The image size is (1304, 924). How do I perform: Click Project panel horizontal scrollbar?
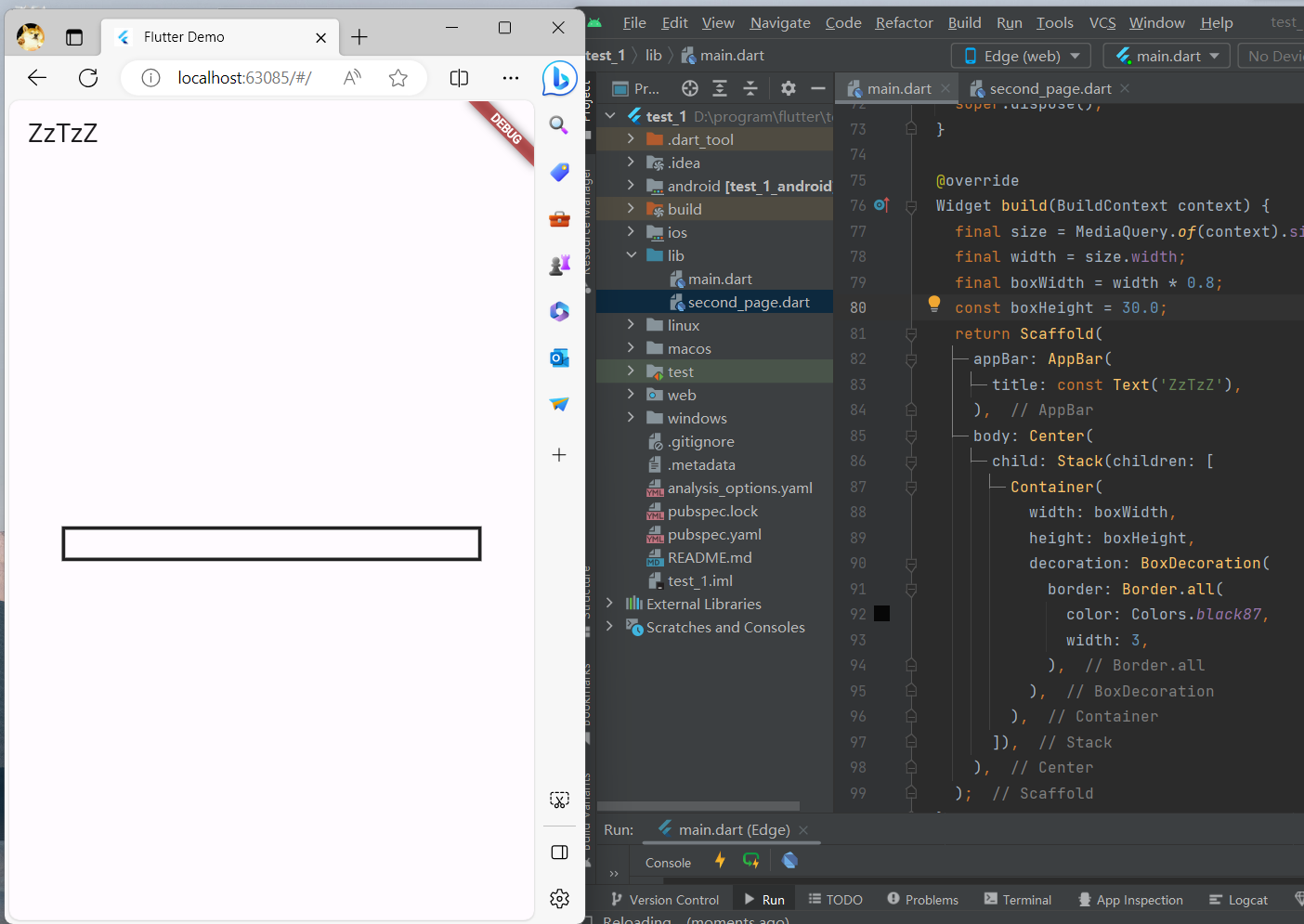(698, 806)
